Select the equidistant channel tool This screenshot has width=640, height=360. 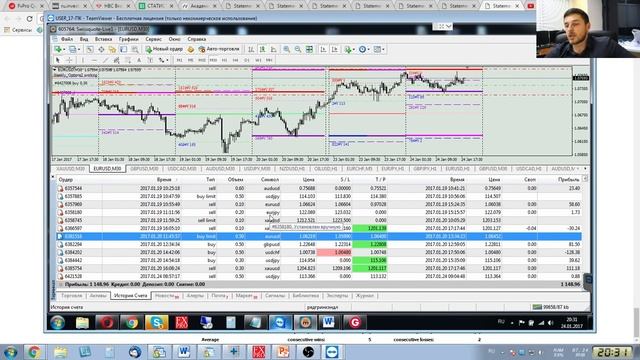pos(116,60)
